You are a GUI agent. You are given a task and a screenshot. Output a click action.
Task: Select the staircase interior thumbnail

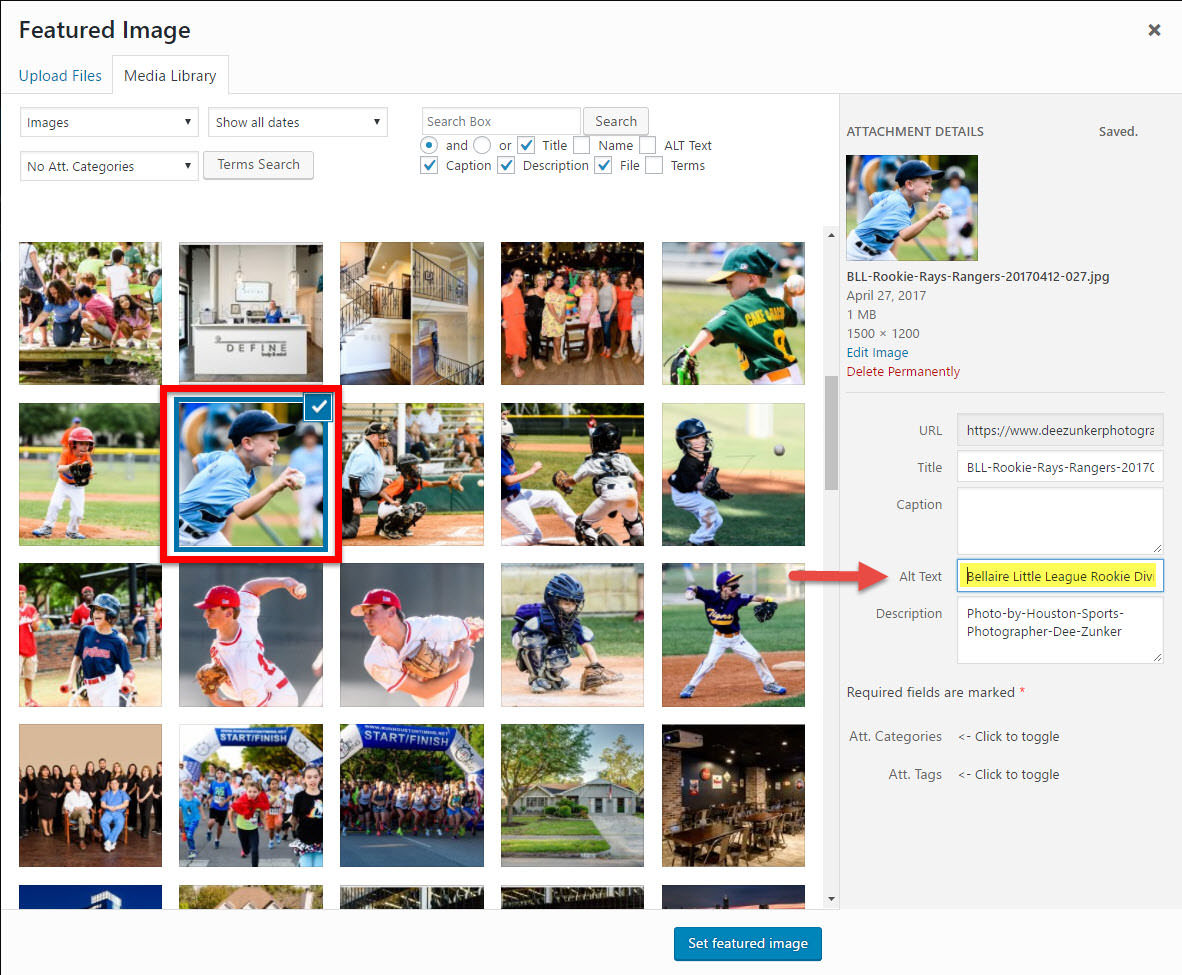tap(412, 313)
